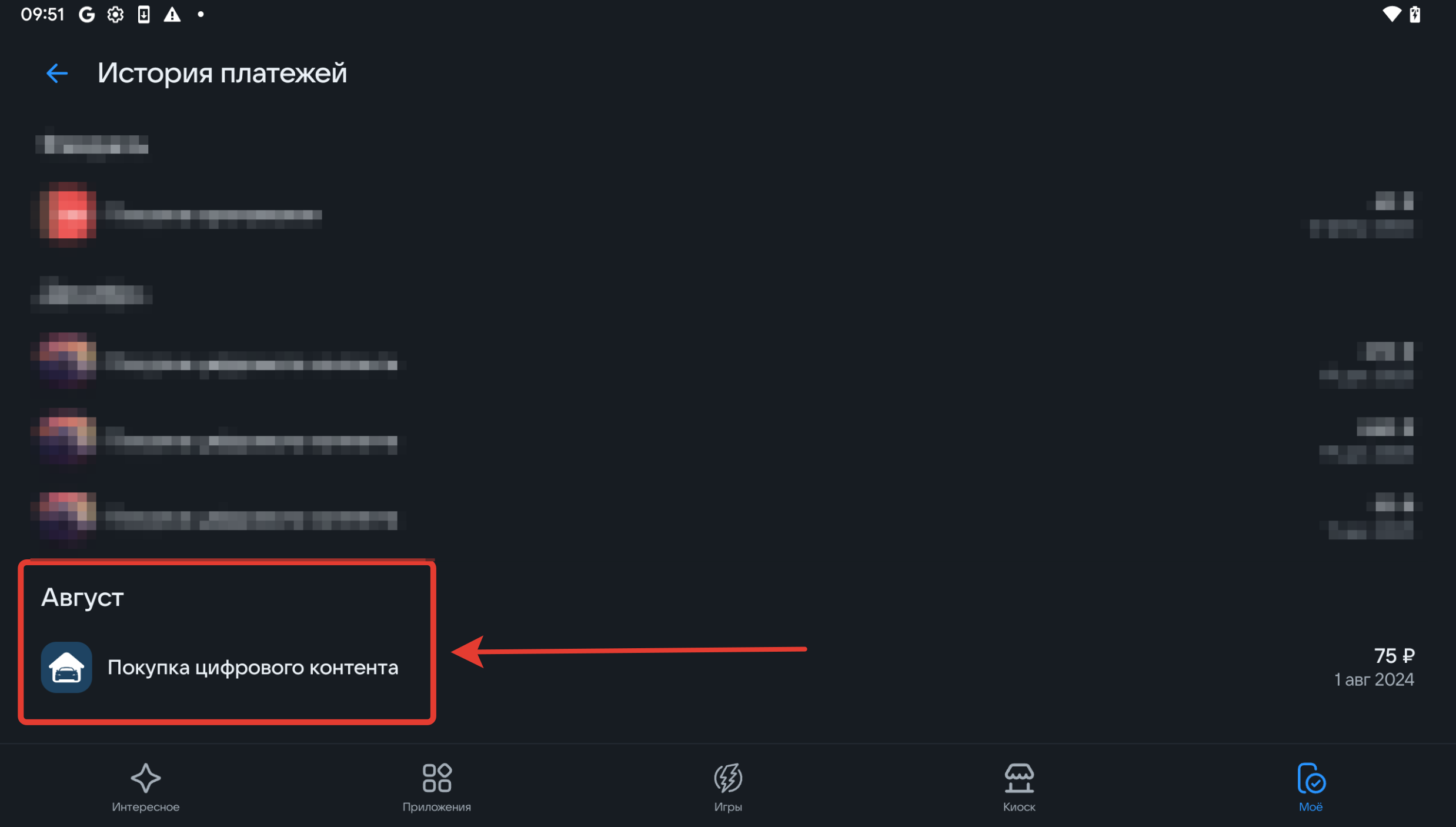Tap the download status bar icon
This screenshot has width=1456, height=827.
click(143, 15)
